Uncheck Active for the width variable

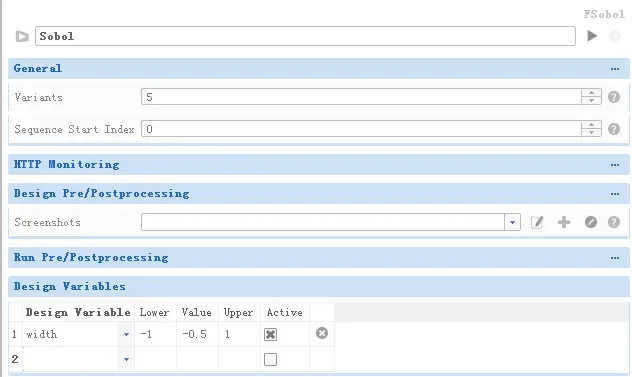tap(270, 334)
